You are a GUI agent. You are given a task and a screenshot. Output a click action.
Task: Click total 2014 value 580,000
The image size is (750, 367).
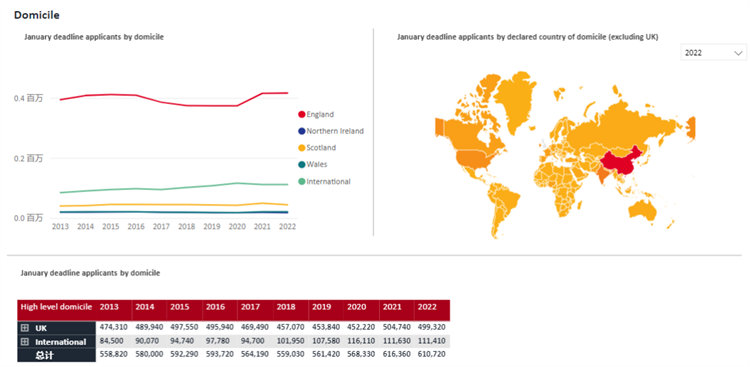[149, 355]
